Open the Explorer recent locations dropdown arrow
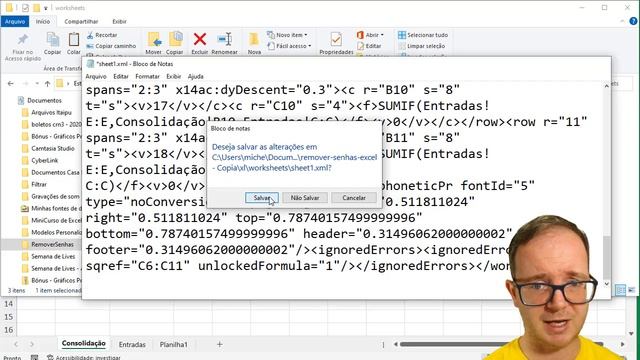 pos(37,84)
